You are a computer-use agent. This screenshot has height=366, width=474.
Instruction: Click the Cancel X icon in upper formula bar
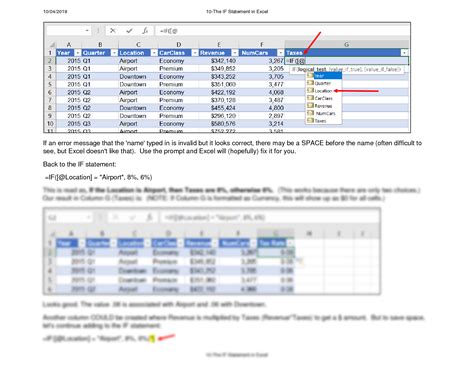tap(113, 31)
